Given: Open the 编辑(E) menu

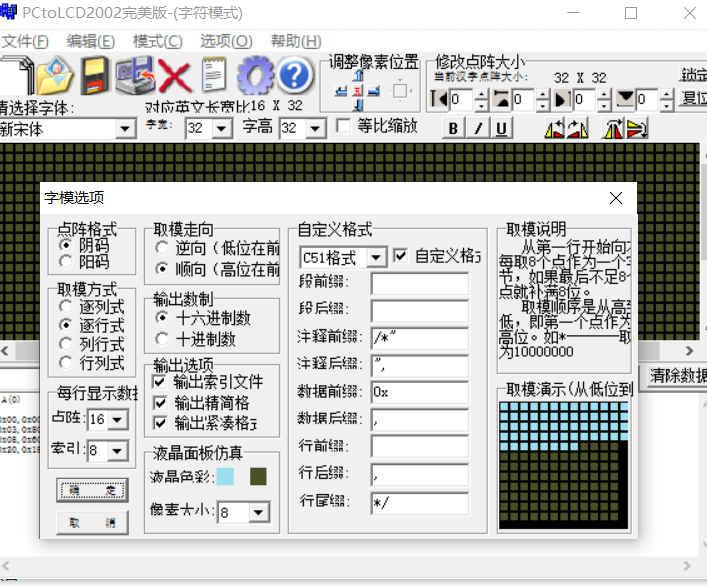Looking at the screenshot, I should (91, 41).
